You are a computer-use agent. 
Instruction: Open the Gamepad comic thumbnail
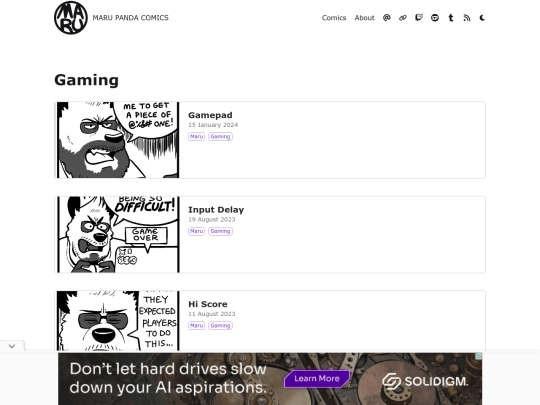pyautogui.click(x=117, y=140)
